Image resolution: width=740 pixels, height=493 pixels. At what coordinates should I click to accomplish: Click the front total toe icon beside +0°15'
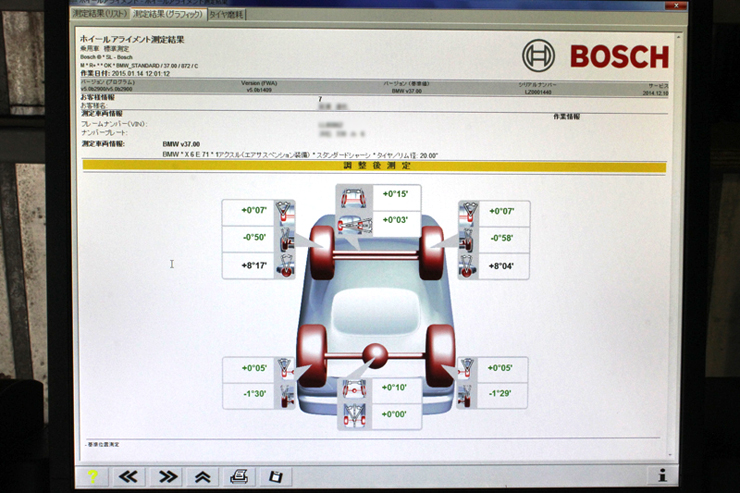[x=354, y=198]
